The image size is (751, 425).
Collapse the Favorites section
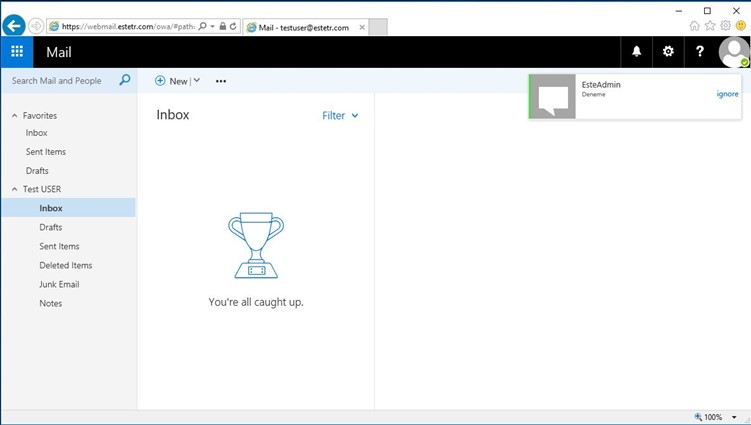[x=14, y=115]
